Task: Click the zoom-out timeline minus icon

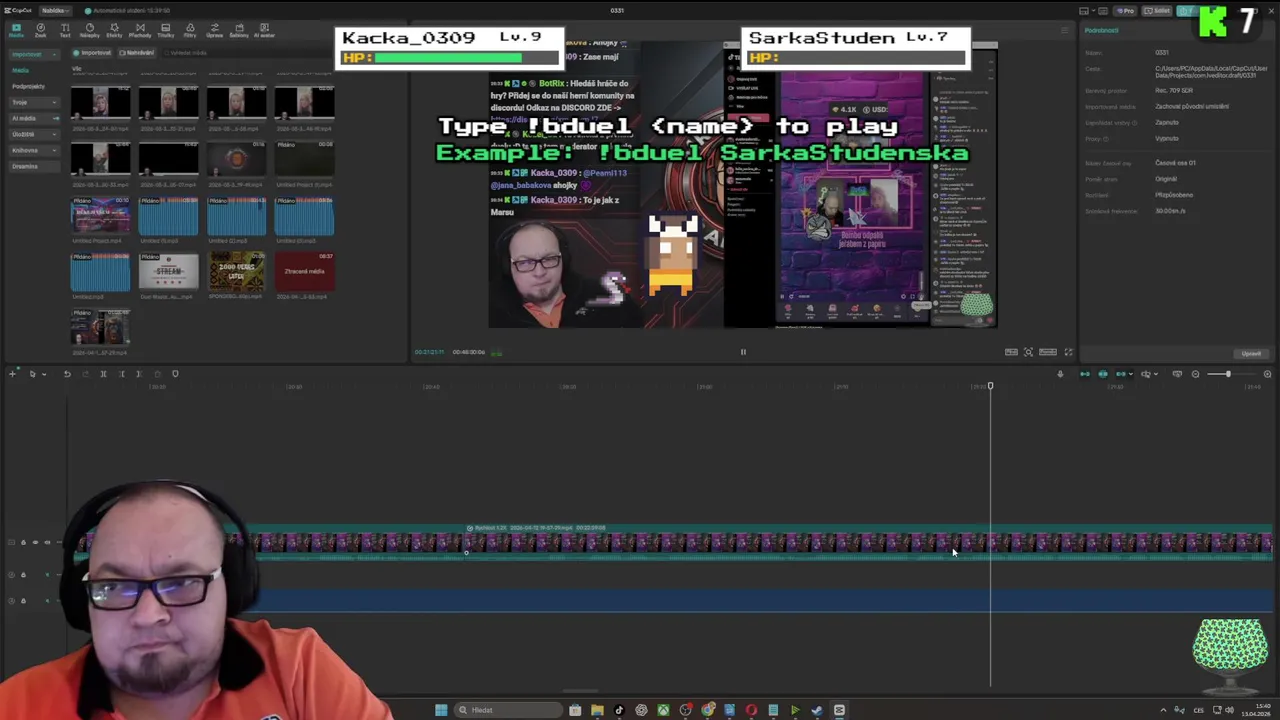Action: click(x=1195, y=374)
